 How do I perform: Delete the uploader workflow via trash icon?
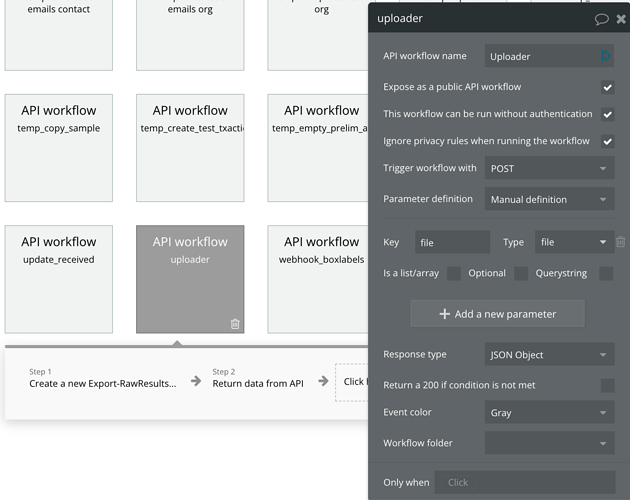pos(235,324)
